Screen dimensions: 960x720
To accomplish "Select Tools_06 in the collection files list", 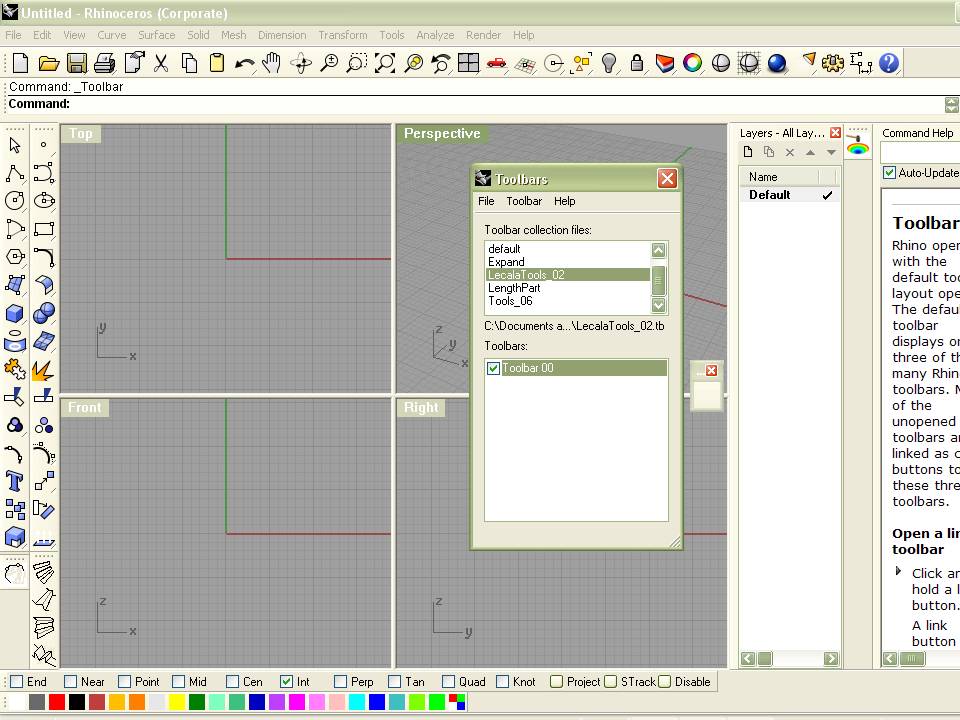I will (510, 301).
